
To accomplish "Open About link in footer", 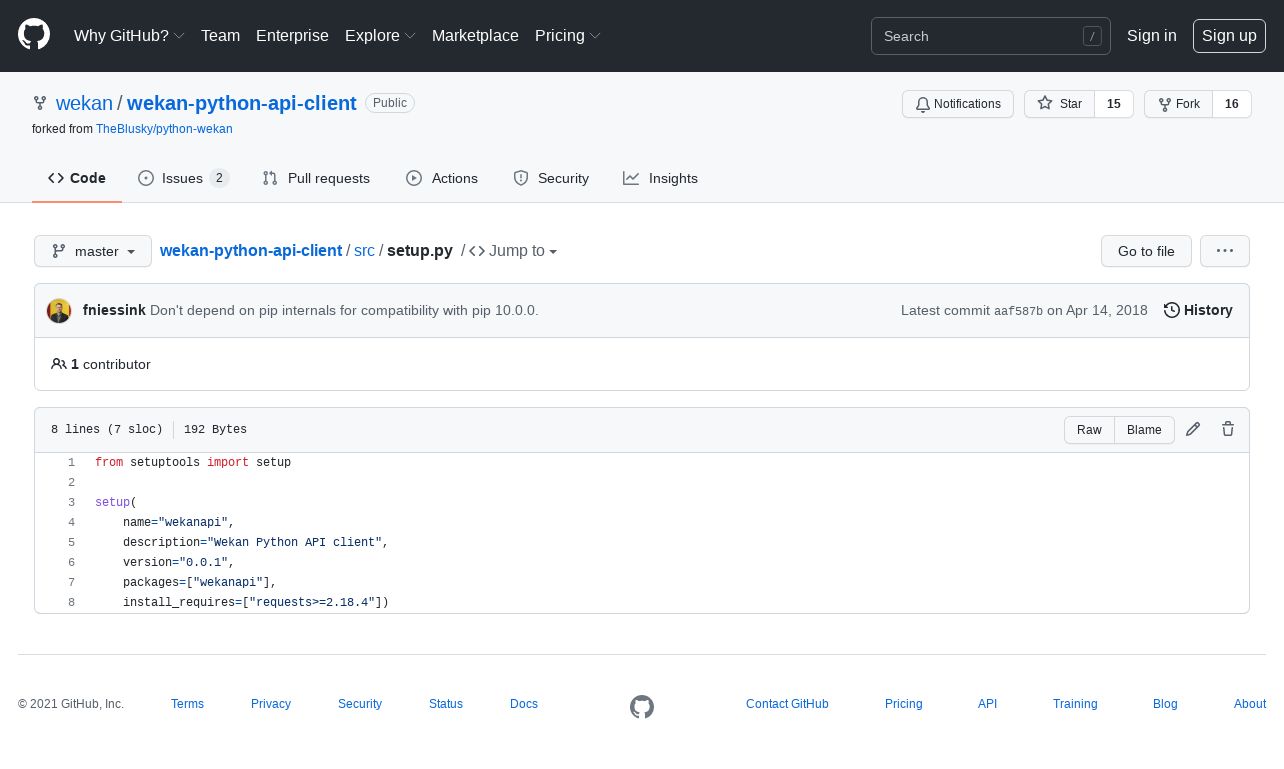I will [1250, 704].
